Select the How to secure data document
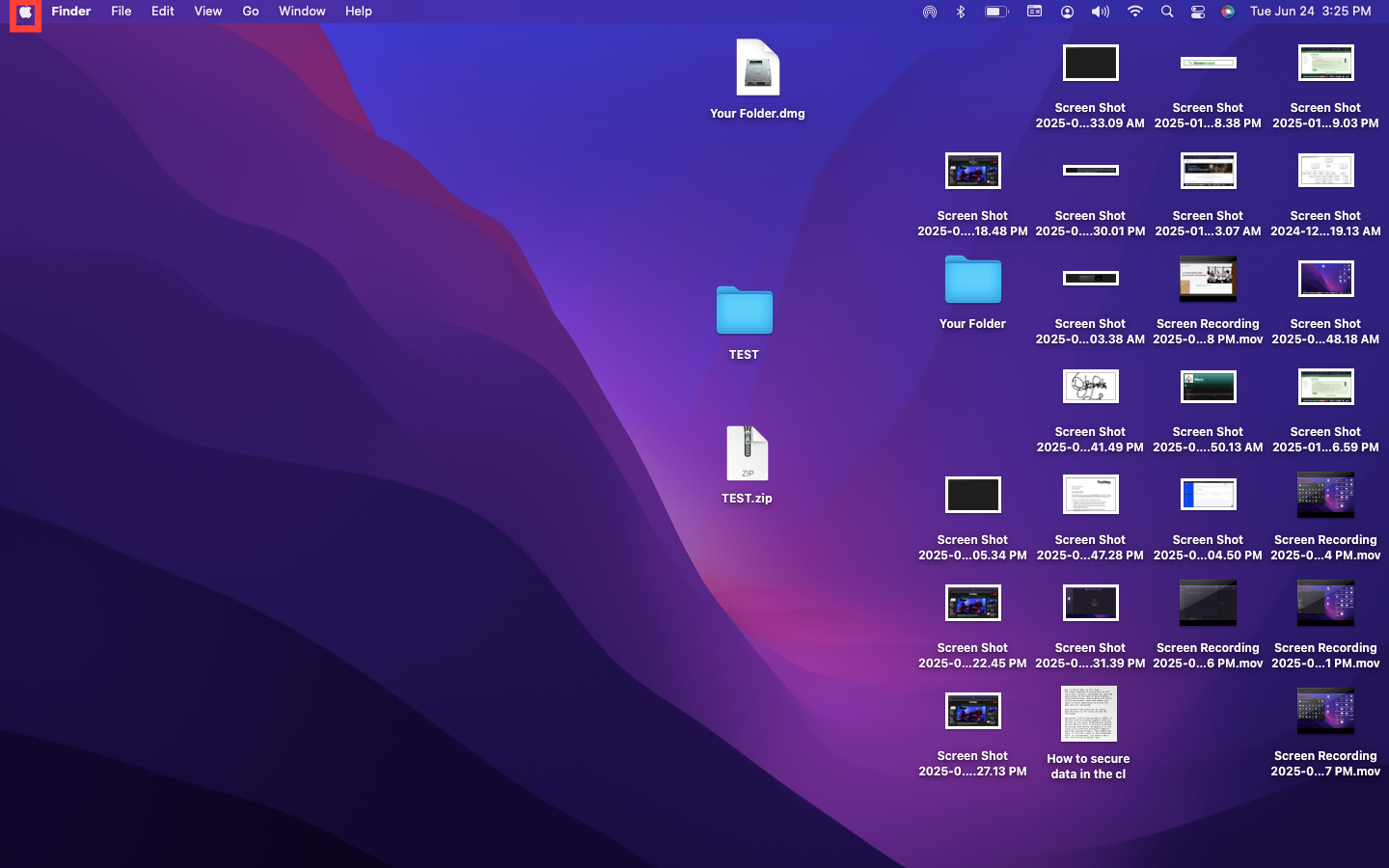 tap(1088, 715)
